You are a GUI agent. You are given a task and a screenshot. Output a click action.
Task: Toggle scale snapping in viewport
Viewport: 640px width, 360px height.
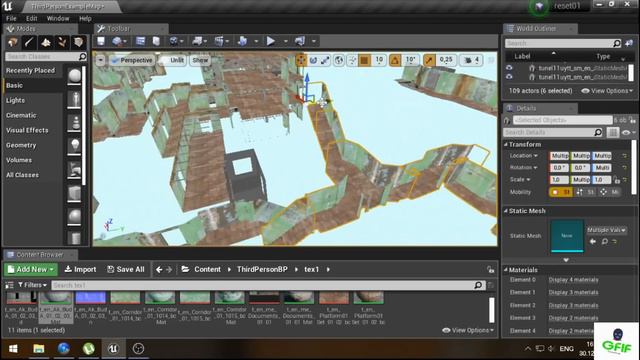(x=429, y=60)
